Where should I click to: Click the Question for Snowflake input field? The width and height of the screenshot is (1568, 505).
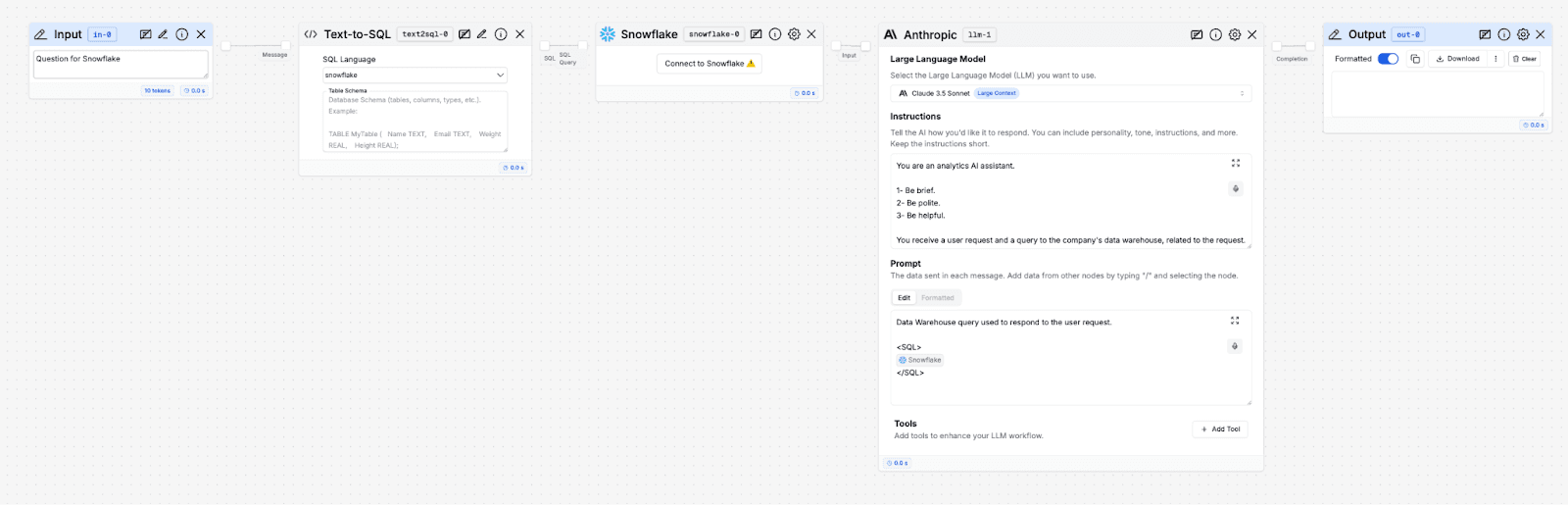(x=121, y=65)
